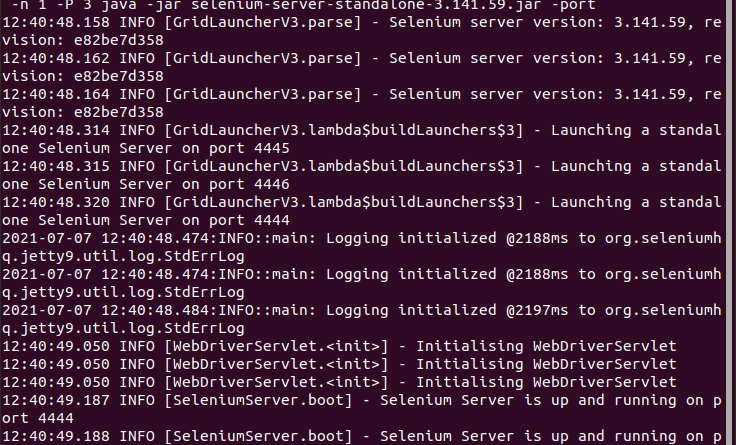Click the timestamp 12:40:48.320
Screen dimensions: 736x445
click(x=56, y=202)
